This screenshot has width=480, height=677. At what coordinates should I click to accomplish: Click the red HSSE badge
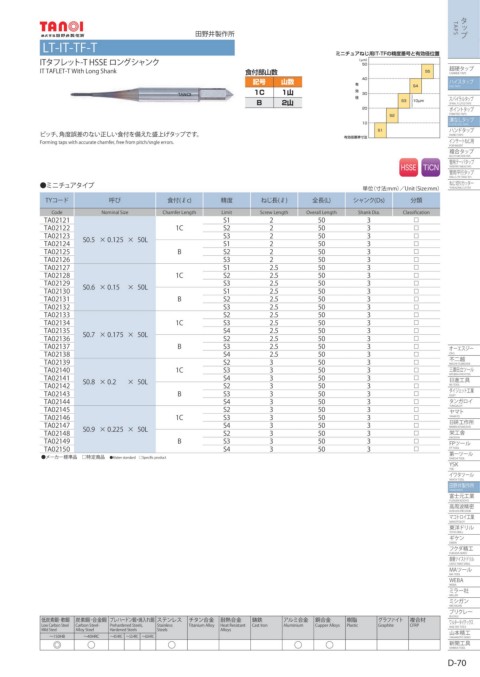(408, 168)
